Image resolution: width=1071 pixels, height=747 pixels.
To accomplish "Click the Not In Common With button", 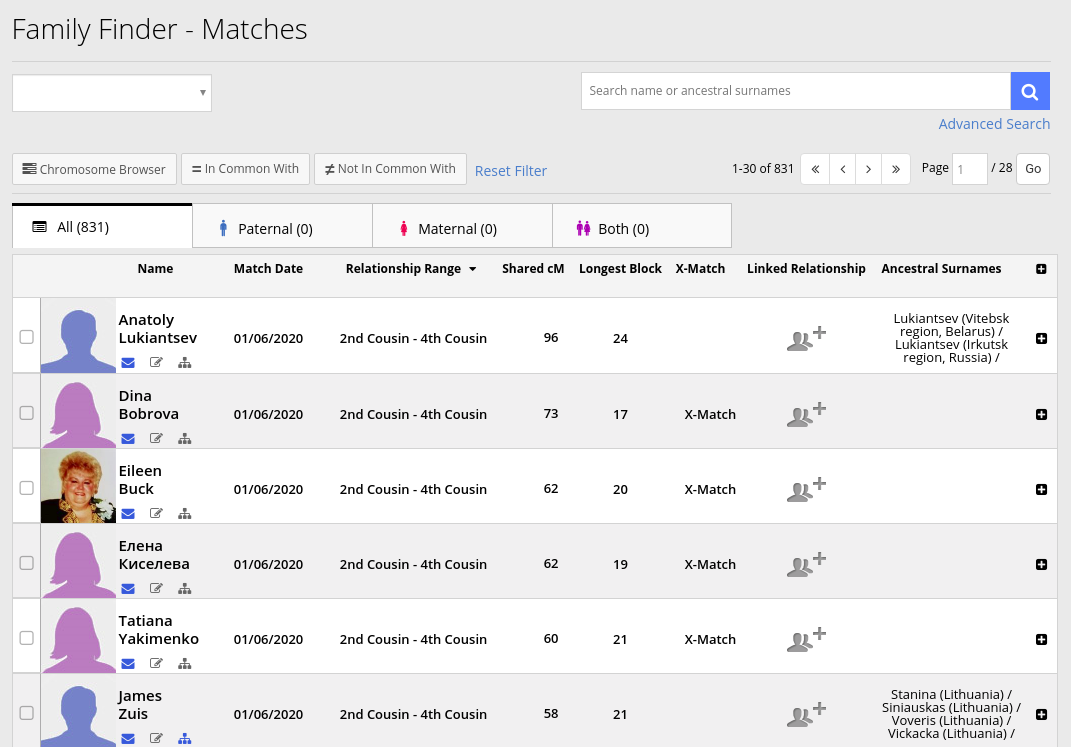I will 390,169.
